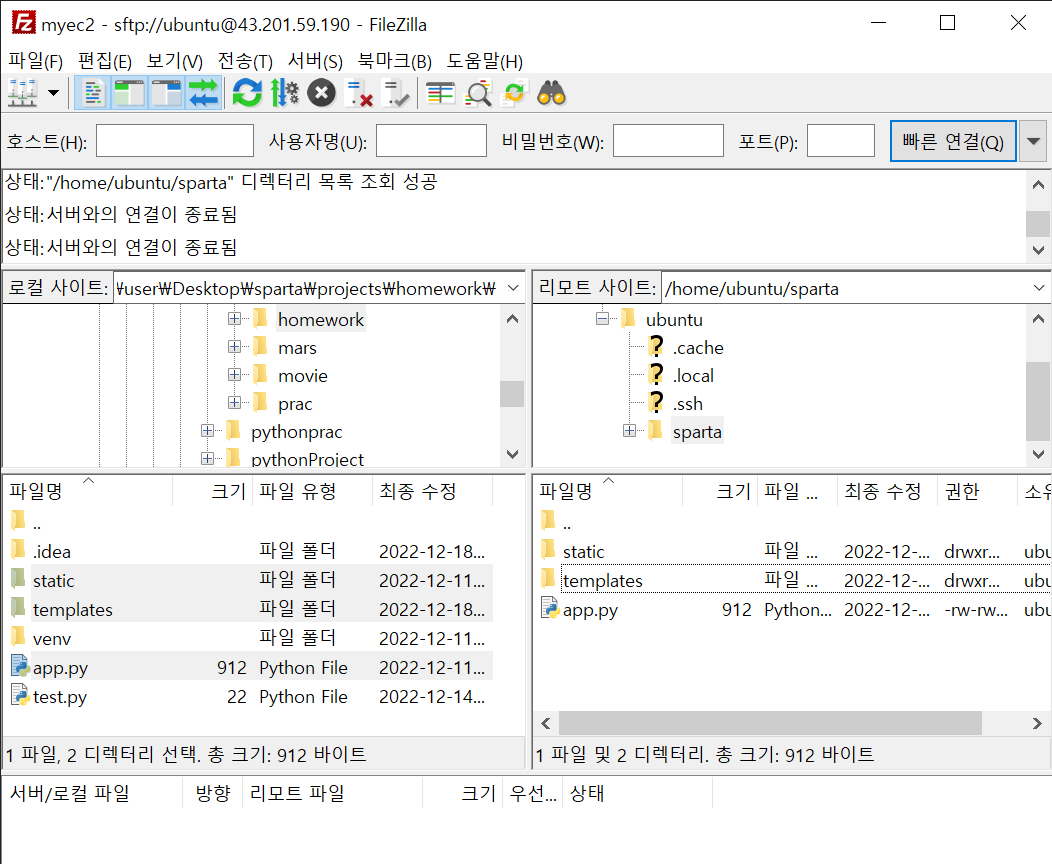The image size is (1052, 864).
Task: Open the 보기(V) menu
Action: pyautogui.click(x=174, y=61)
